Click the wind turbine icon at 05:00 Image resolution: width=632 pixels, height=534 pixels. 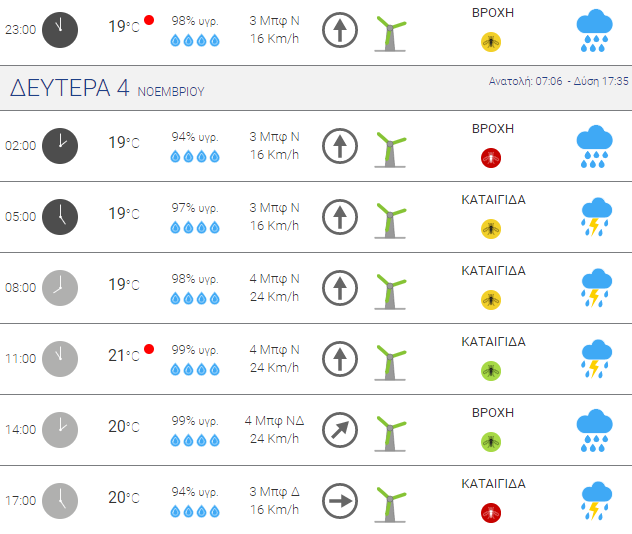tap(390, 220)
